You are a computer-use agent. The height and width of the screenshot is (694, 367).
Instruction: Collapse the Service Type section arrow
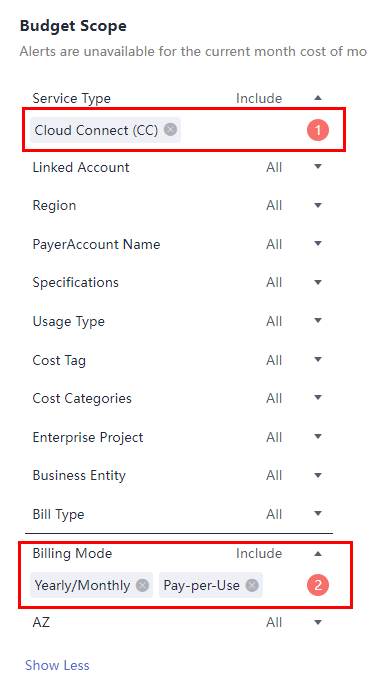point(318,98)
